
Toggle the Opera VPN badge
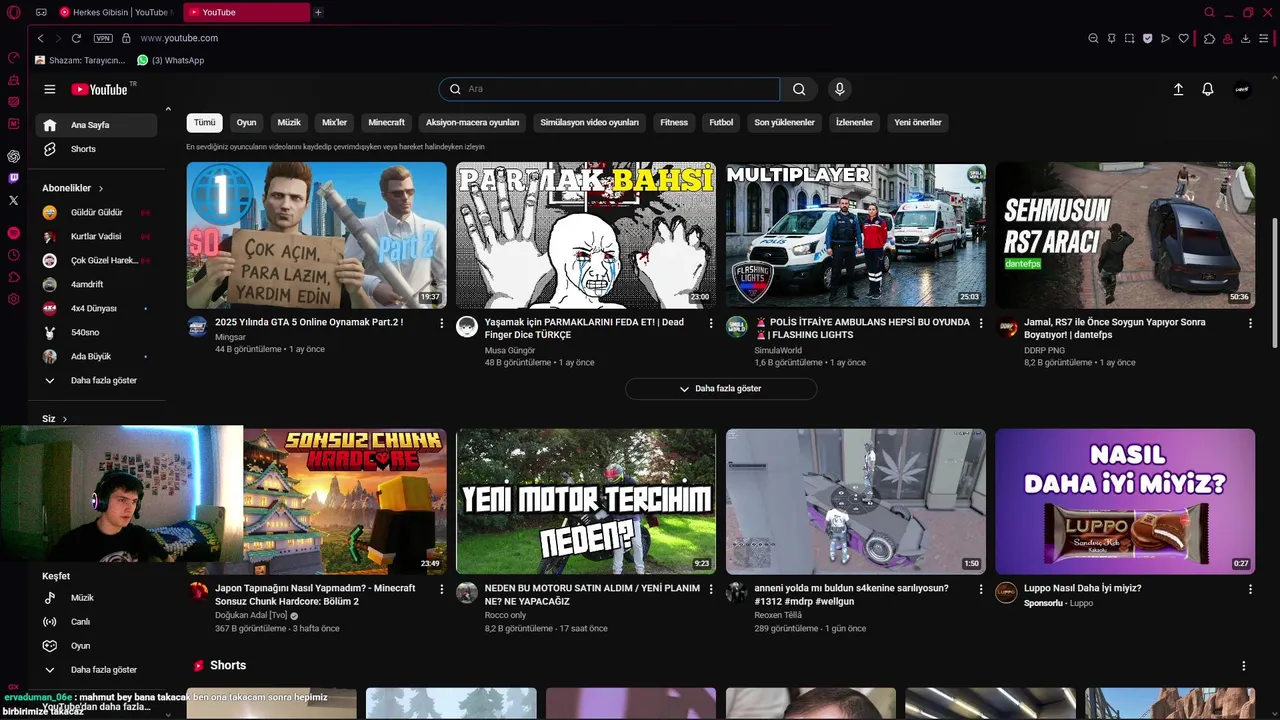coord(103,38)
